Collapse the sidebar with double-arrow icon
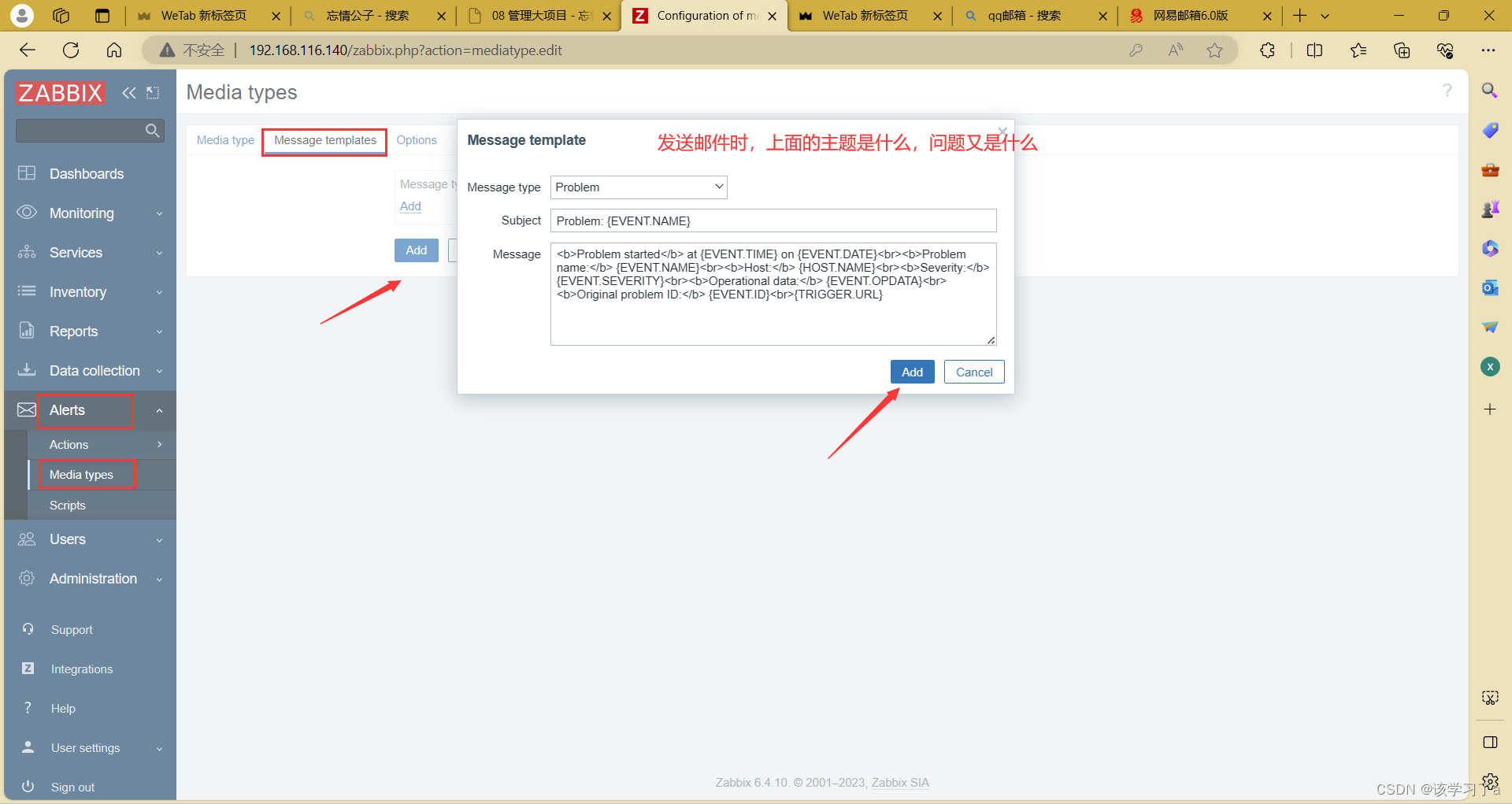The image size is (1512, 804). [128, 93]
